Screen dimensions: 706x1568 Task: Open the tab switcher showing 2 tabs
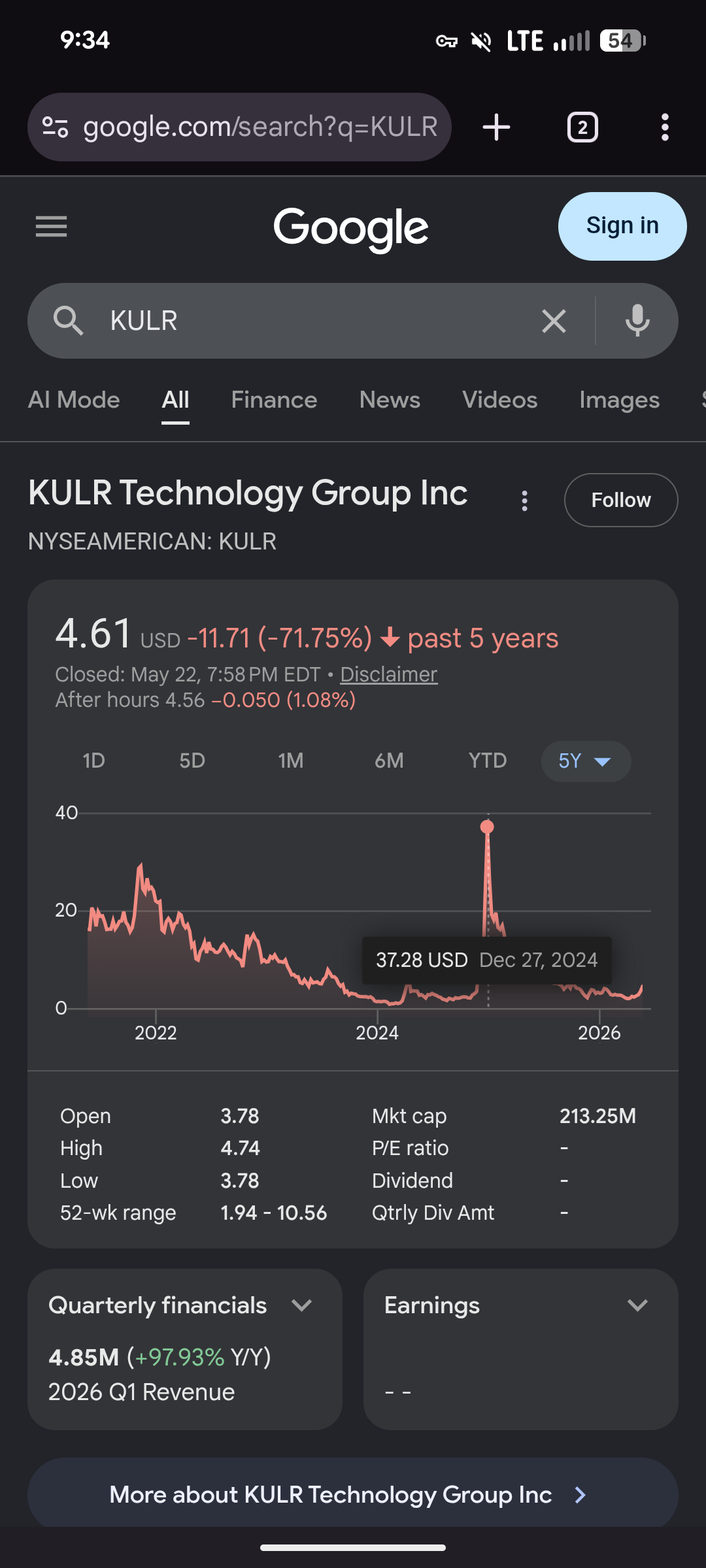(582, 127)
